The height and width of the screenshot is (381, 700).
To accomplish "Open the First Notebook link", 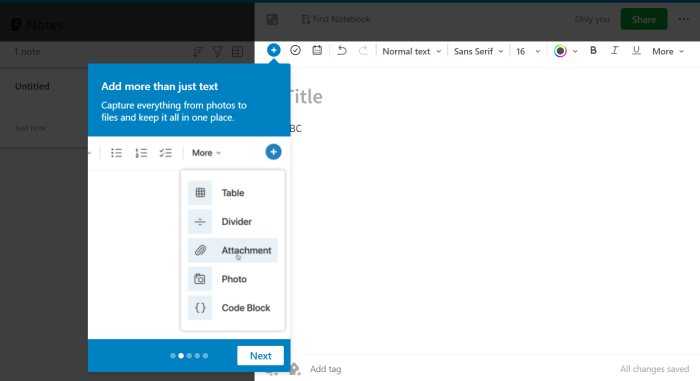I will pyautogui.click(x=336, y=19).
